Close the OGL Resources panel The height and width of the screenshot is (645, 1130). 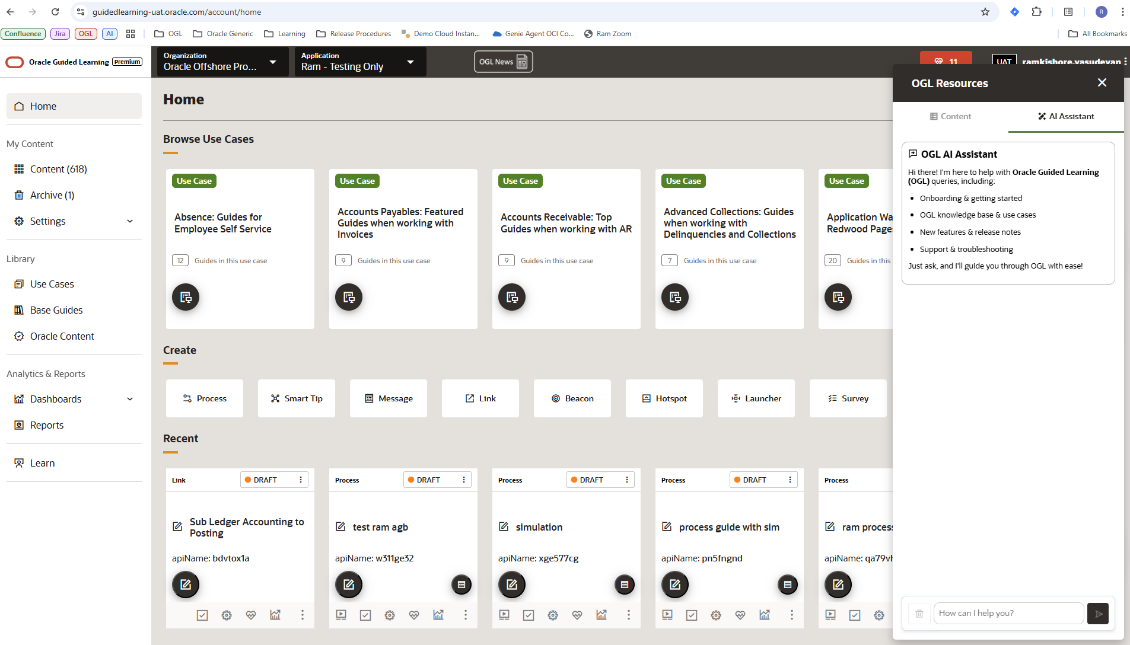1102,83
